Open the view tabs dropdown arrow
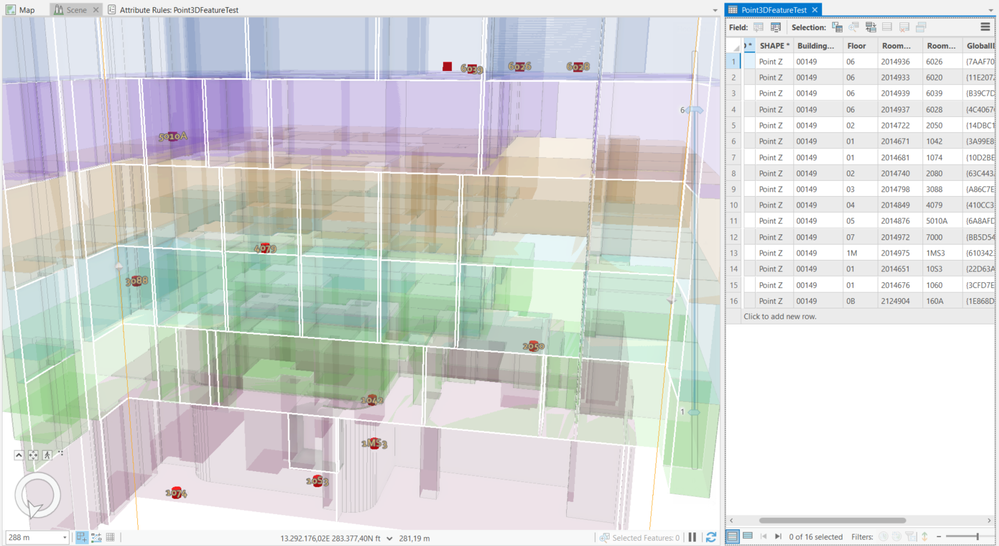This screenshot has height=546, width=999. tap(715, 10)
